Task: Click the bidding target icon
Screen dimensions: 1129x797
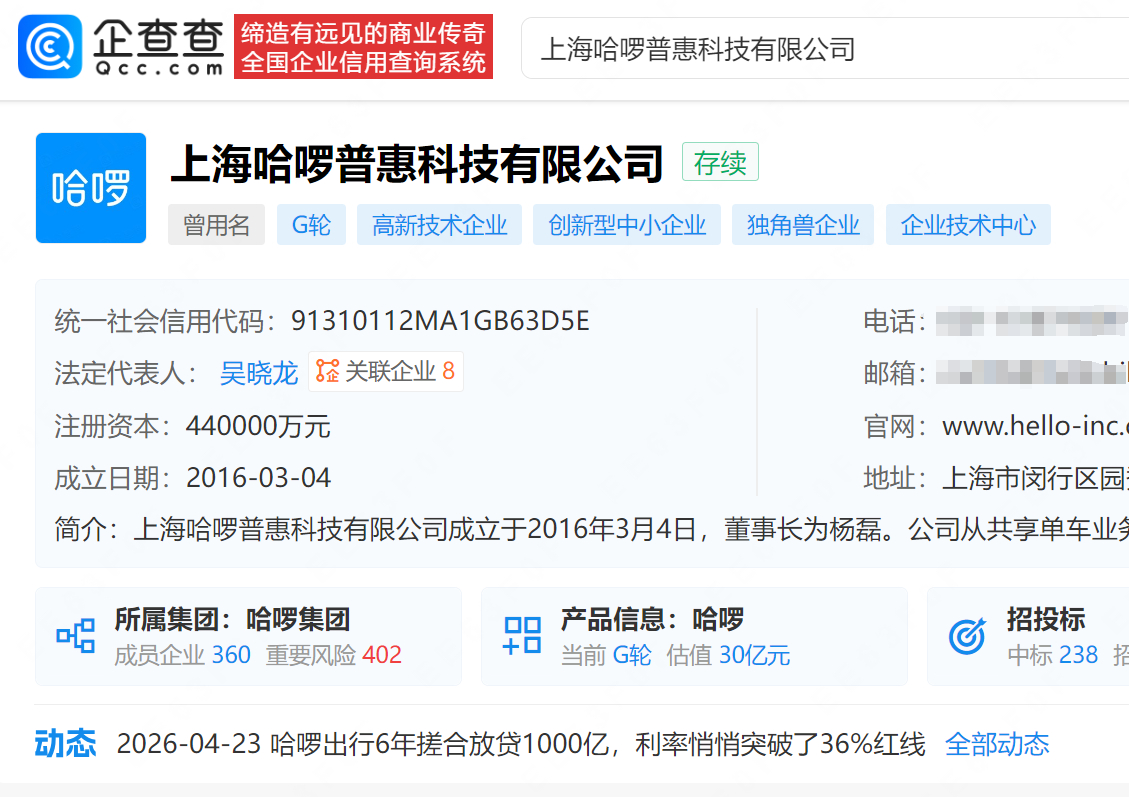Action: pyautogui.click(x=967, y=636)
